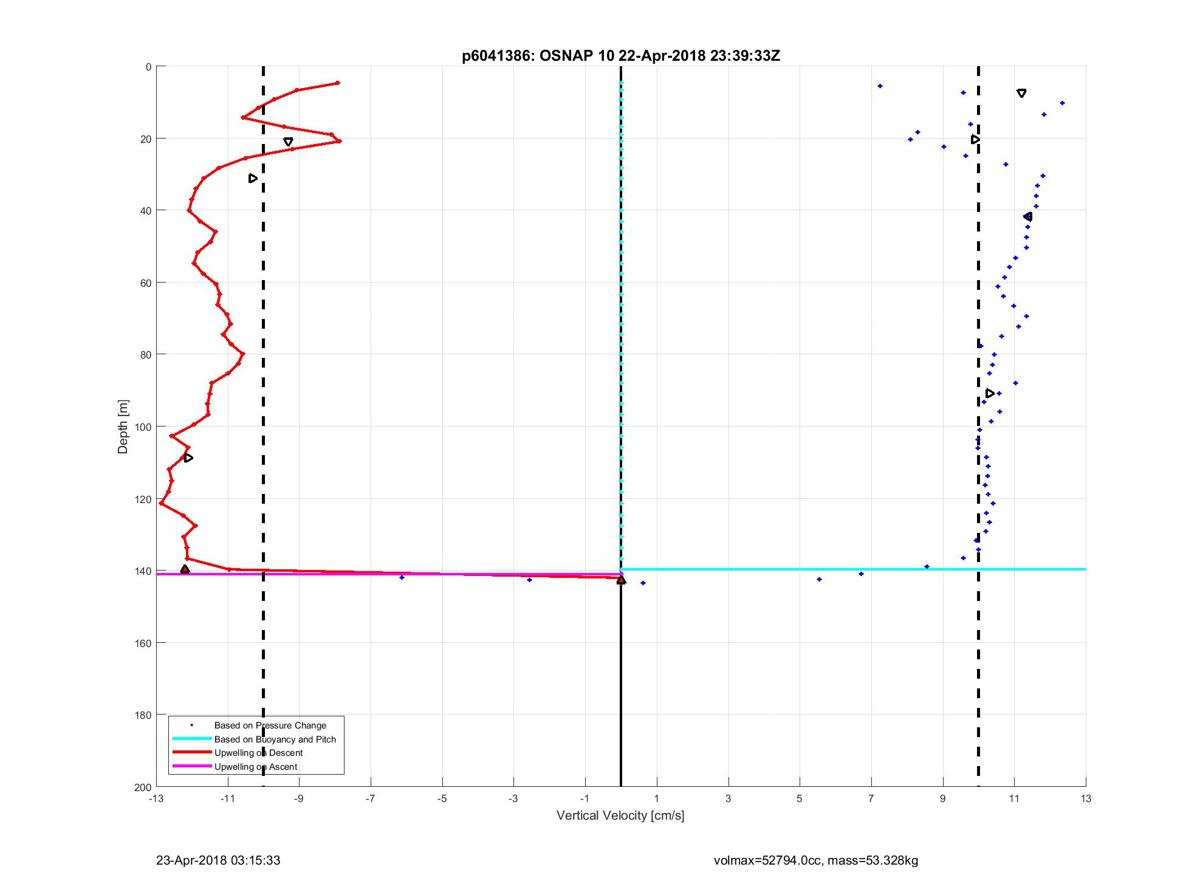
Task: Click the plot title 'p6041386: OSNAP 10'
Action: tap(538, 56)
